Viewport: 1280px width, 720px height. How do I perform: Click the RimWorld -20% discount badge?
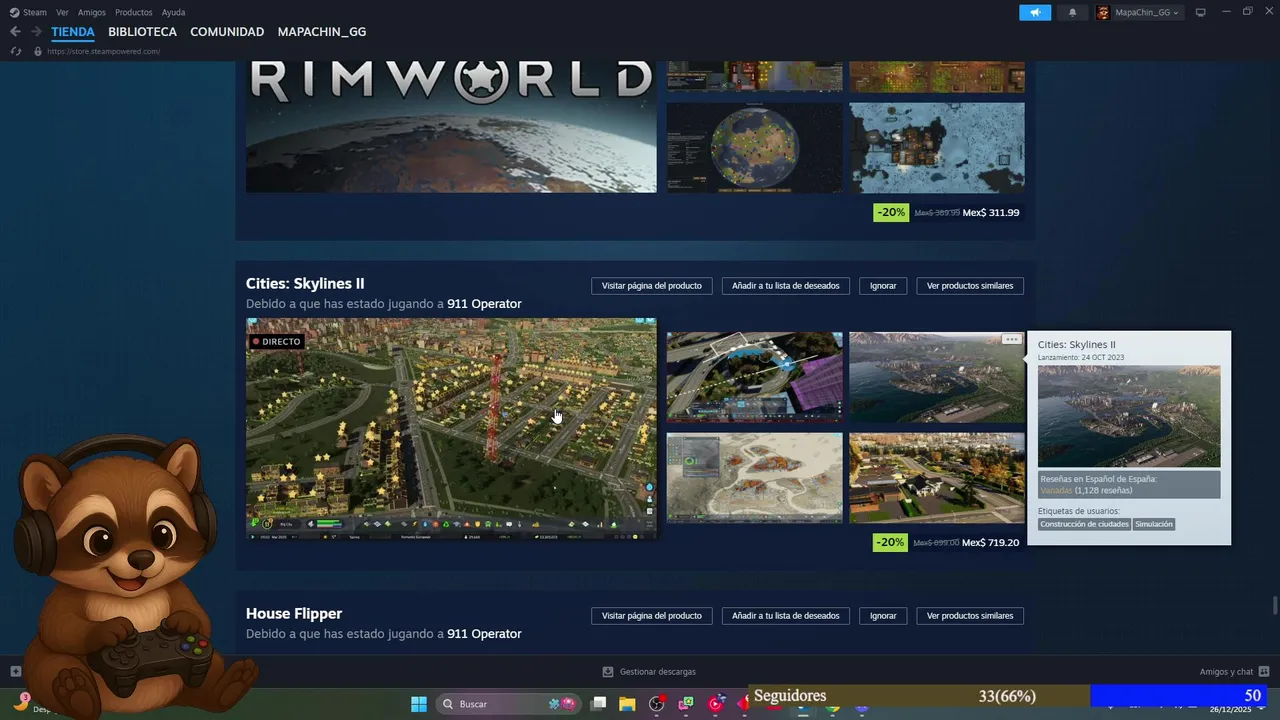pos(891,213)
